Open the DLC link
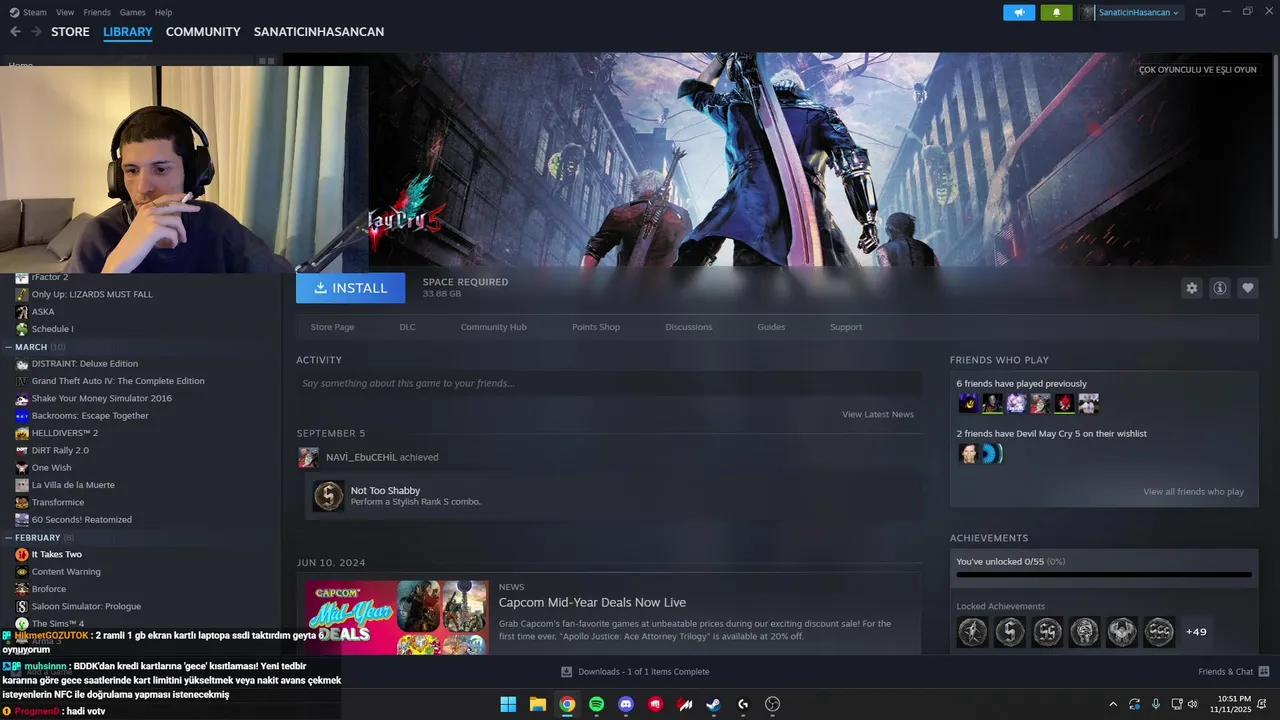 [x=407, y=327]
